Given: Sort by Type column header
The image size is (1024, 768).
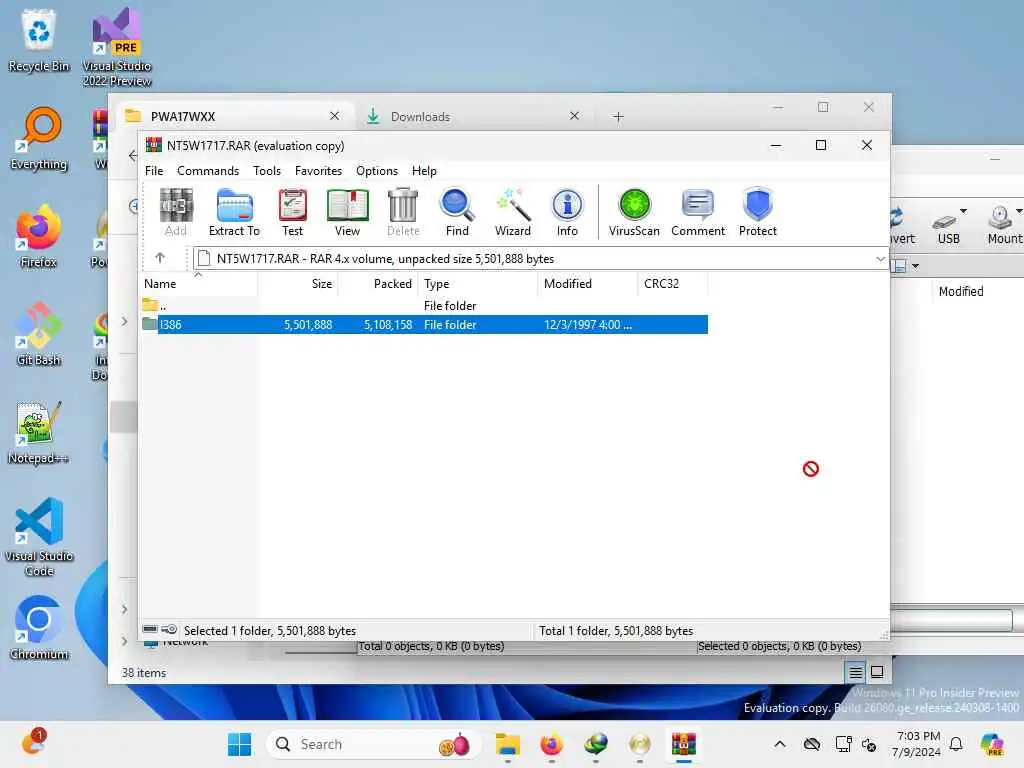Looking at the screenshot, I should tap(478, 283).
